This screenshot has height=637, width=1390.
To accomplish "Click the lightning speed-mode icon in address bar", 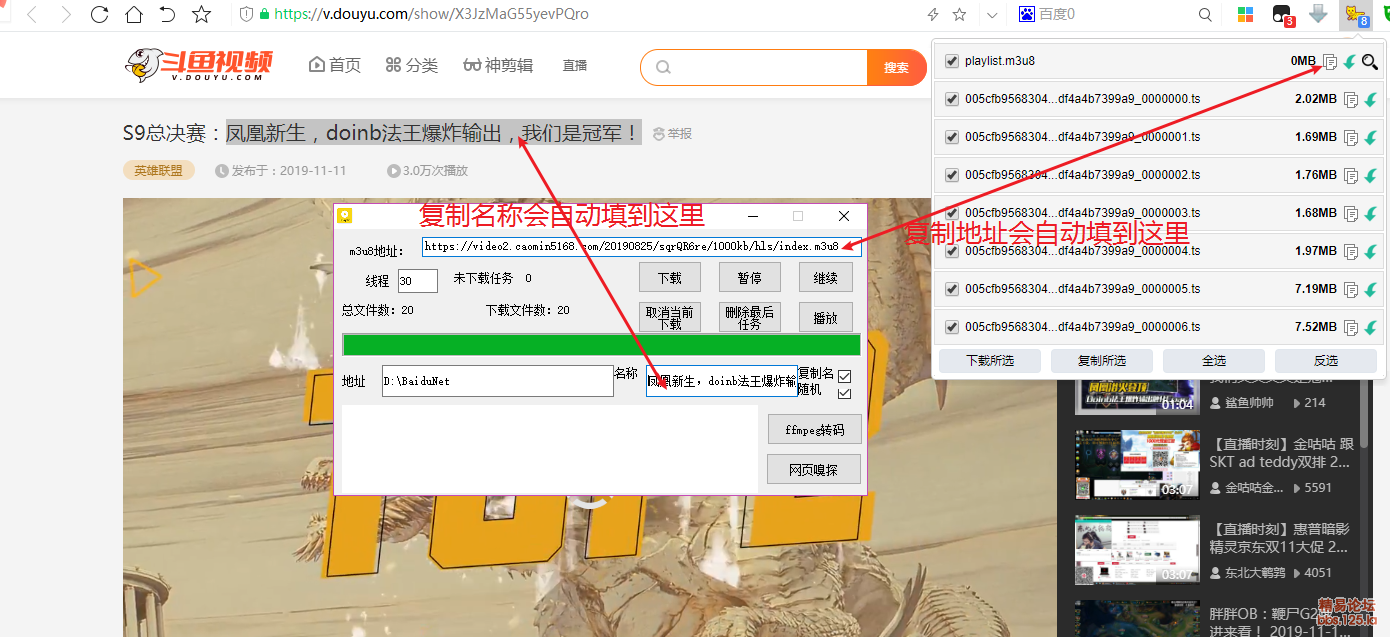I will (933, 14).
